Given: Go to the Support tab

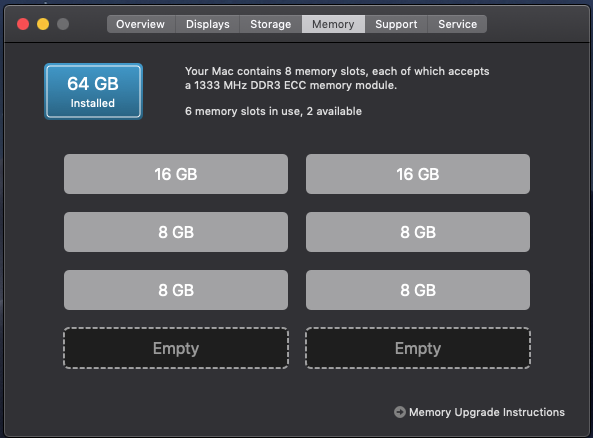Looking at the screenshot, I should (x=396, y=24).
